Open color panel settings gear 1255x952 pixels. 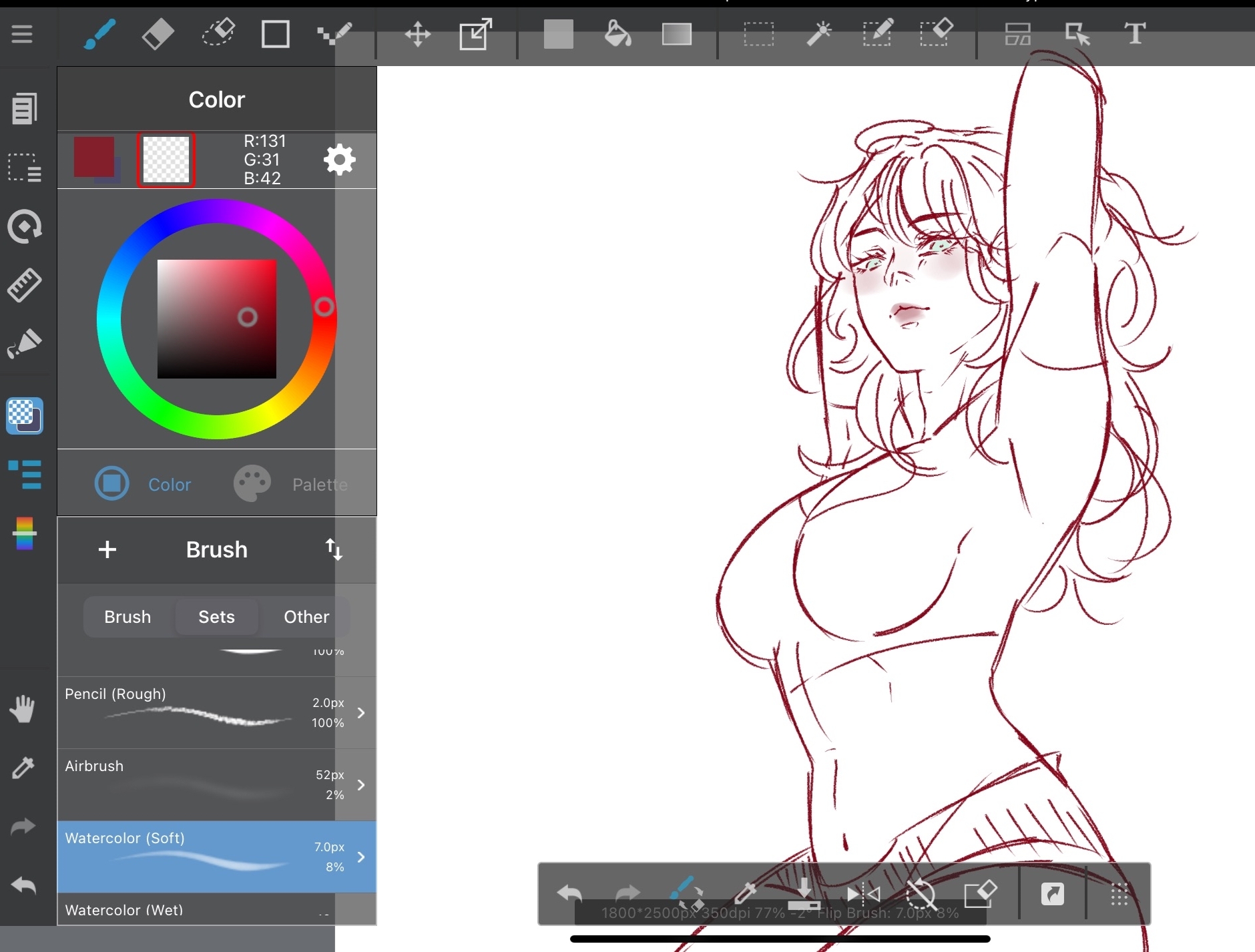(x=340, y=160)
